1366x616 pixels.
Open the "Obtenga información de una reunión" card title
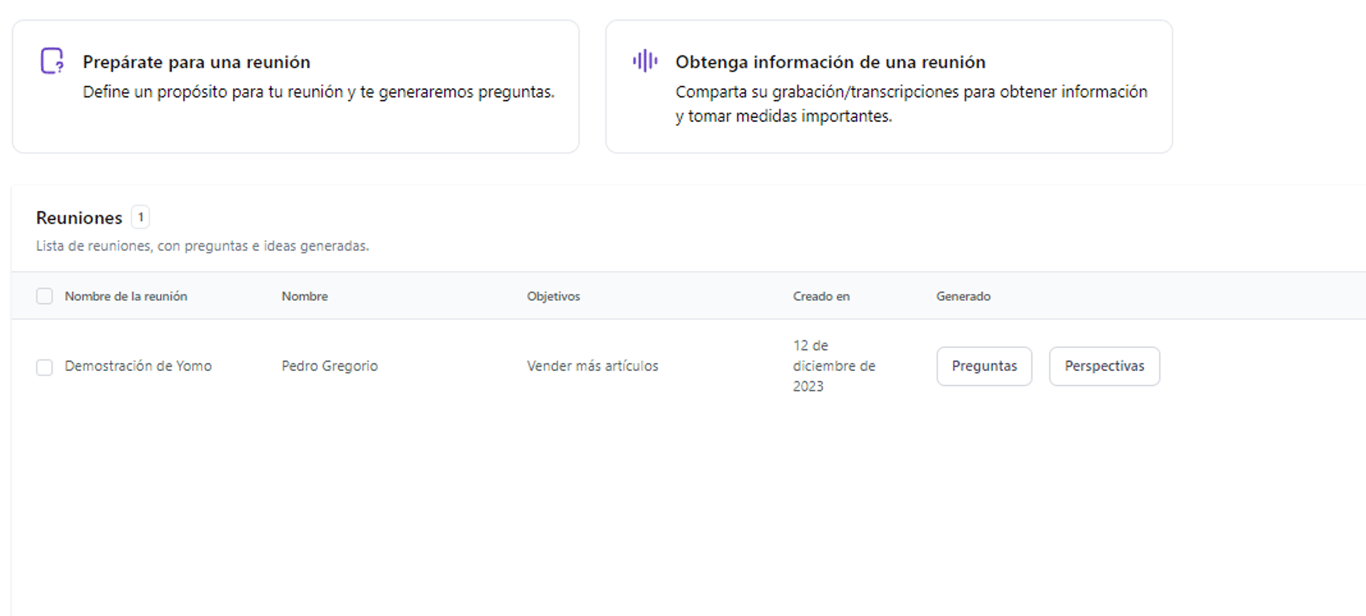point(830,62)
